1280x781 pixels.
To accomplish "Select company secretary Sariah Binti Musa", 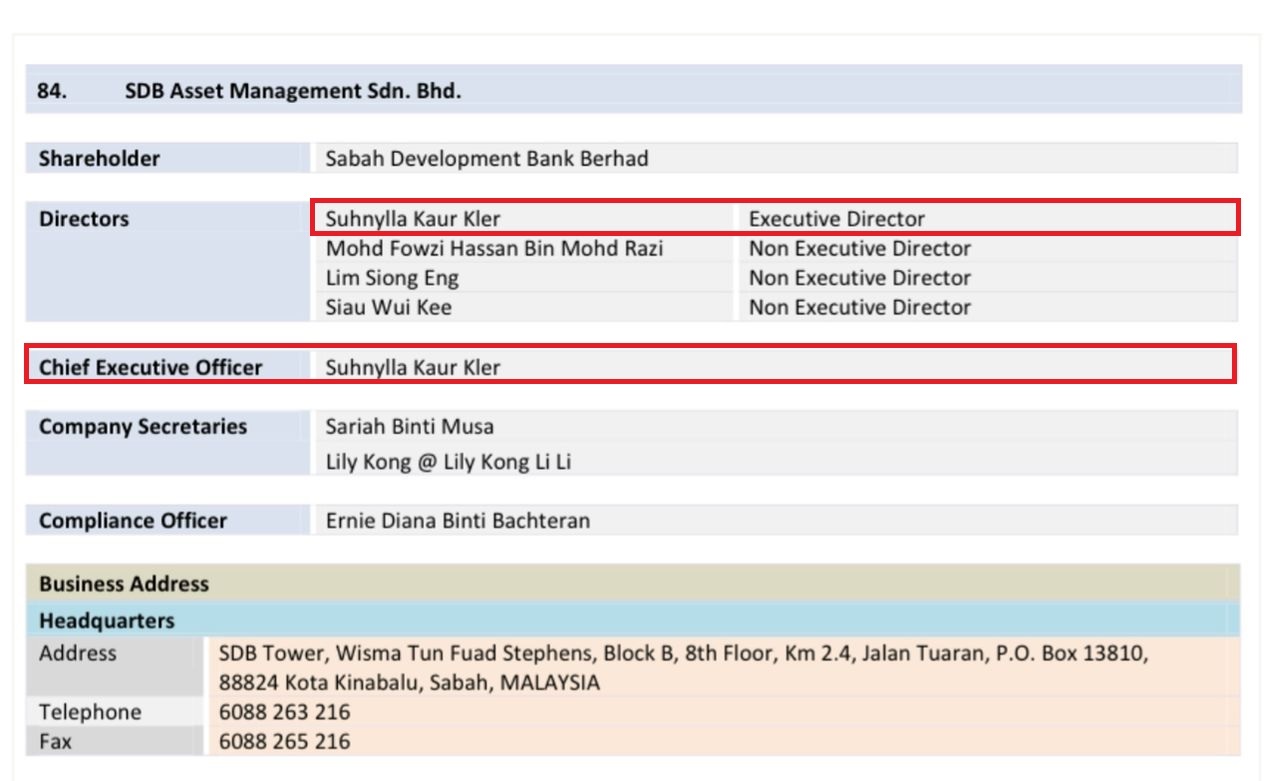I will [x=409, y=427].
